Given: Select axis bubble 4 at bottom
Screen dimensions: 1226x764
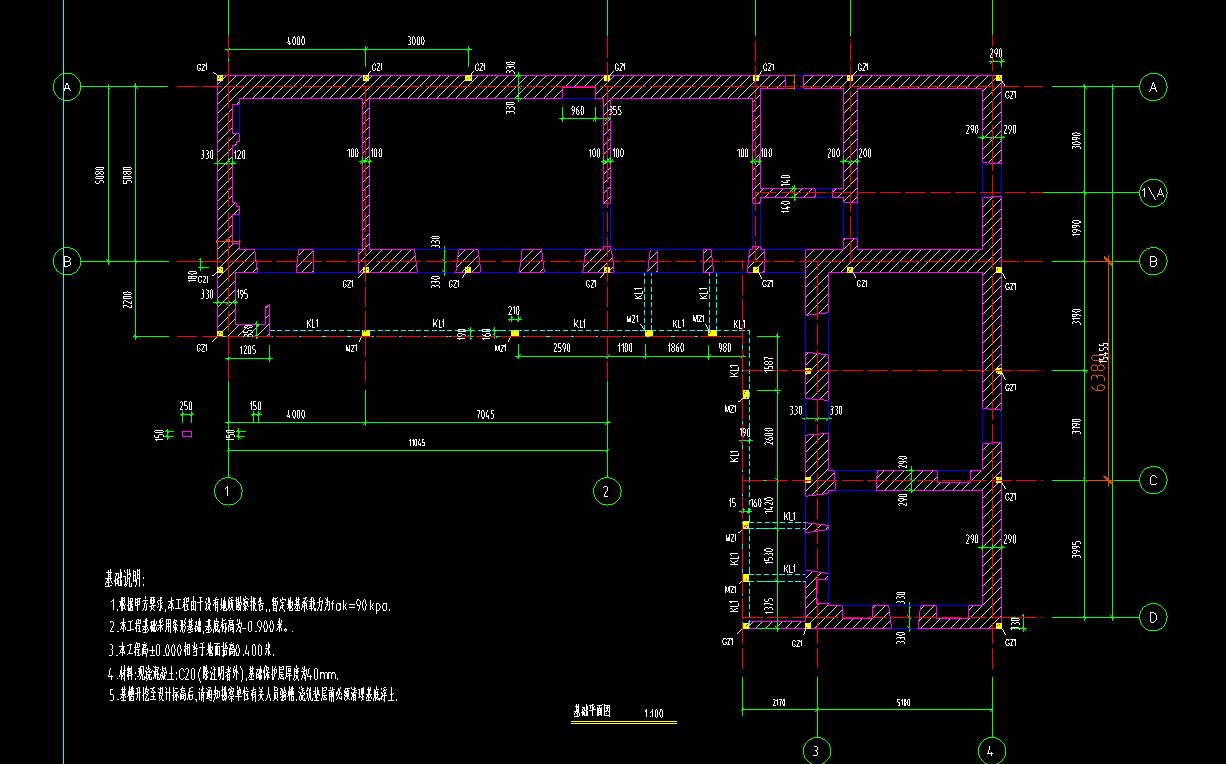Looking at the screenshot, I should [x=990, y=750].
